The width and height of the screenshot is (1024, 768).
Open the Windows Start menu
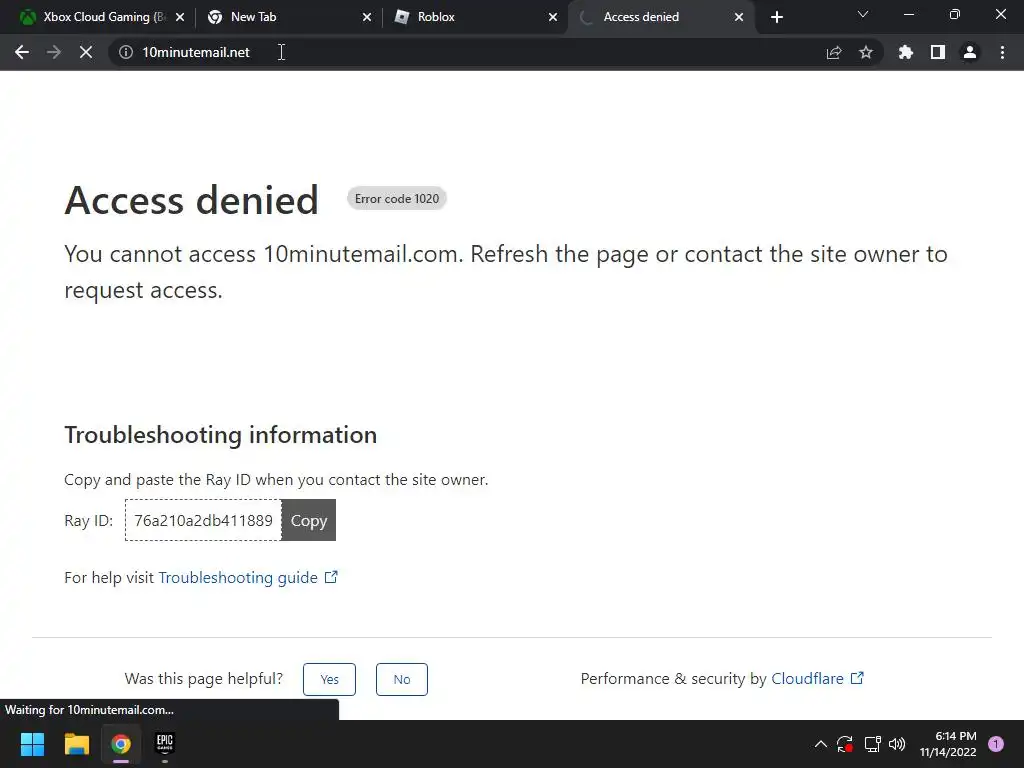click(32, 744)
